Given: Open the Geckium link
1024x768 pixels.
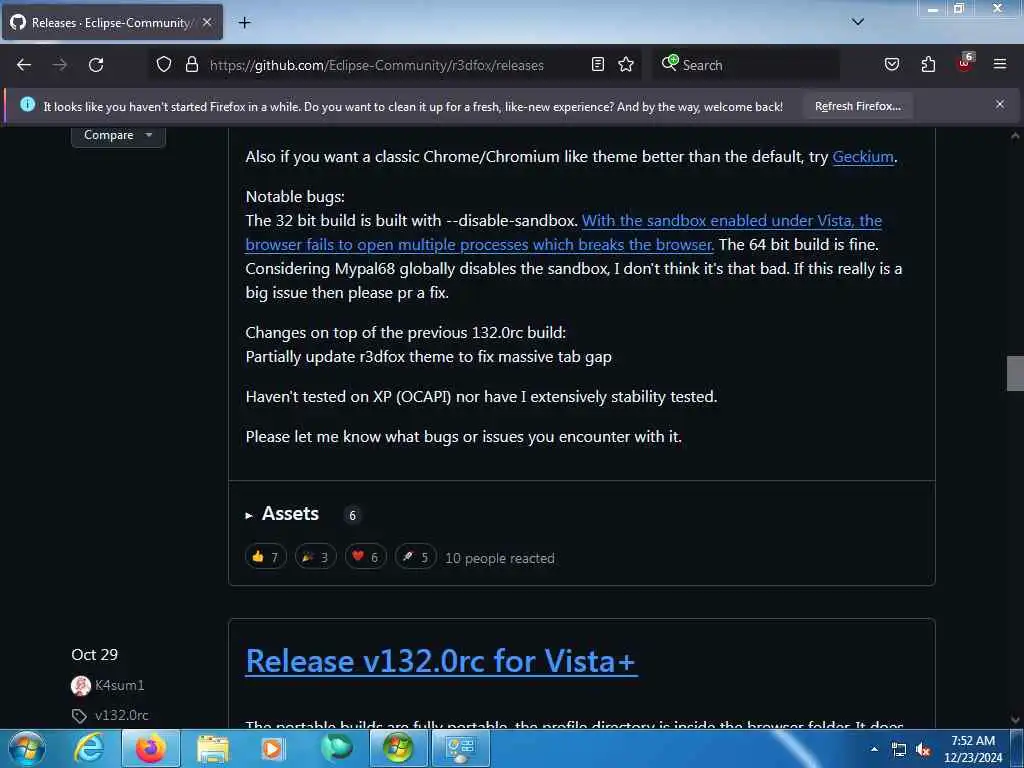Looking at the screenshot, I should pyautogui.click(x=863, y=157).
